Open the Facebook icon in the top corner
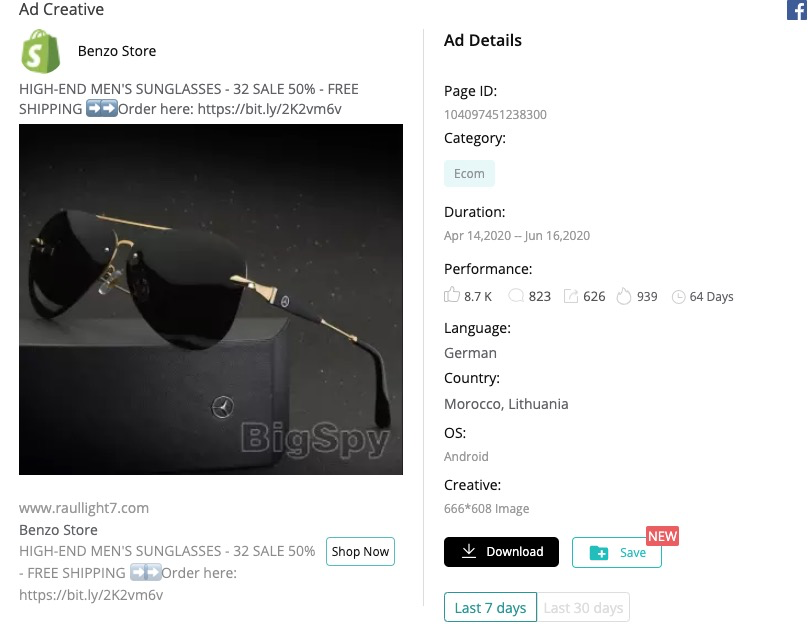The height and width of the screenshot is (624, 808). click(x=797, y=10)
